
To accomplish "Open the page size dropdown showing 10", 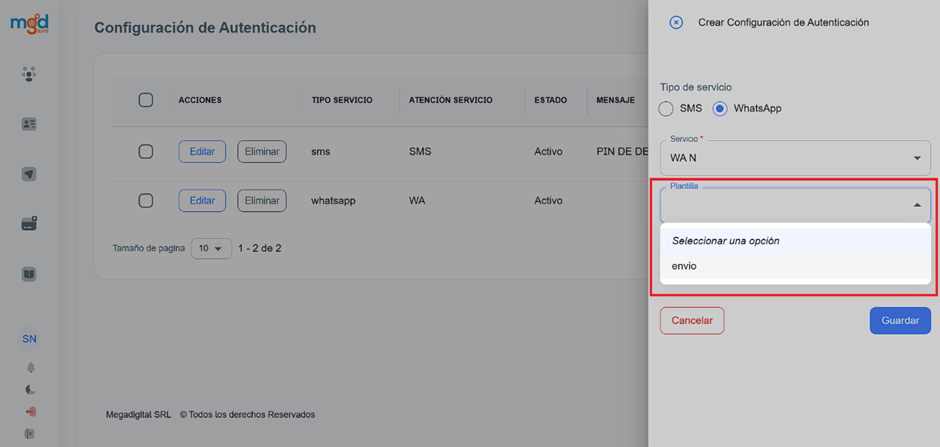I will [x=211, y=248].
